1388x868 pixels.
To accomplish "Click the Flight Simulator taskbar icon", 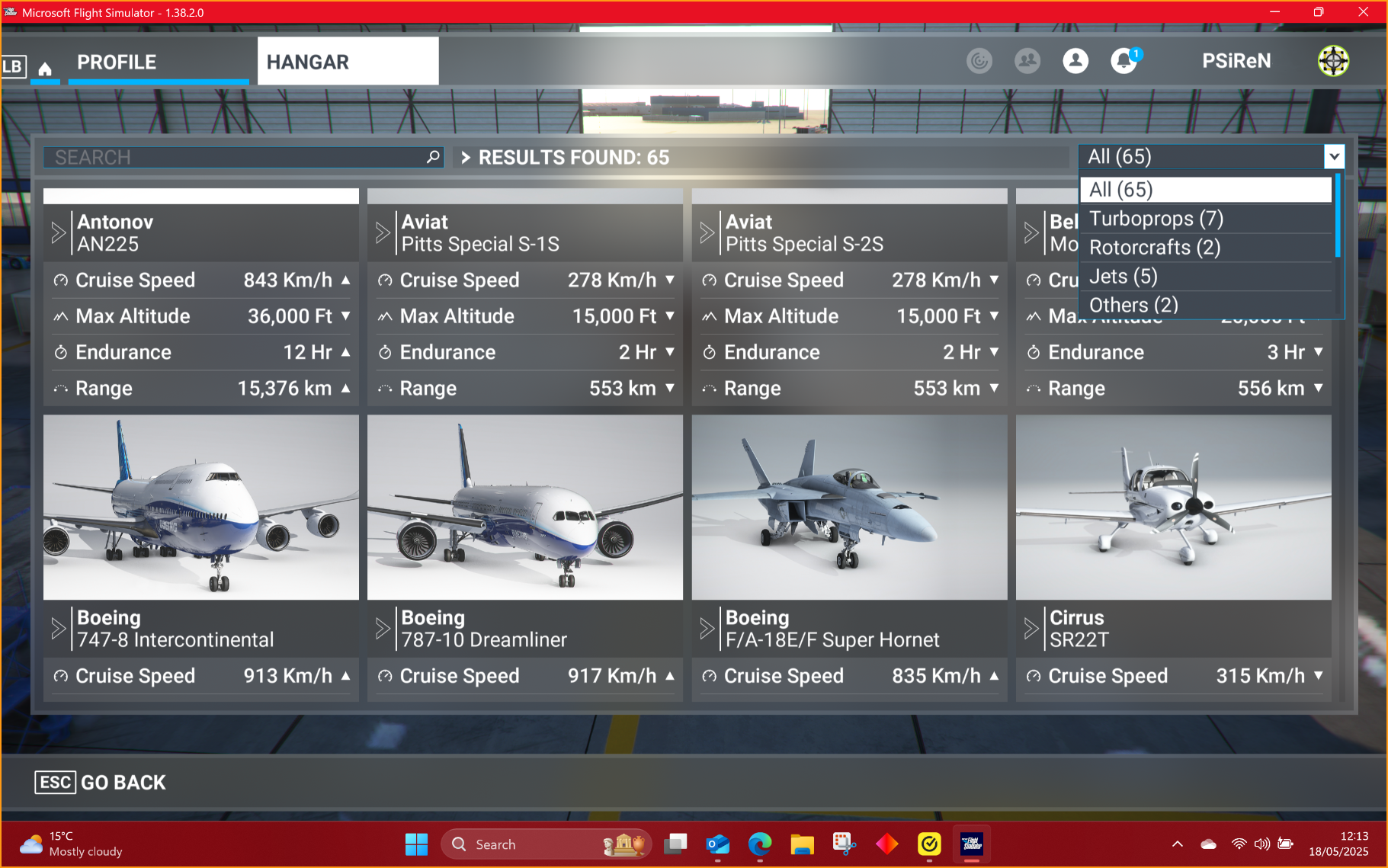I will click(971, 844).
